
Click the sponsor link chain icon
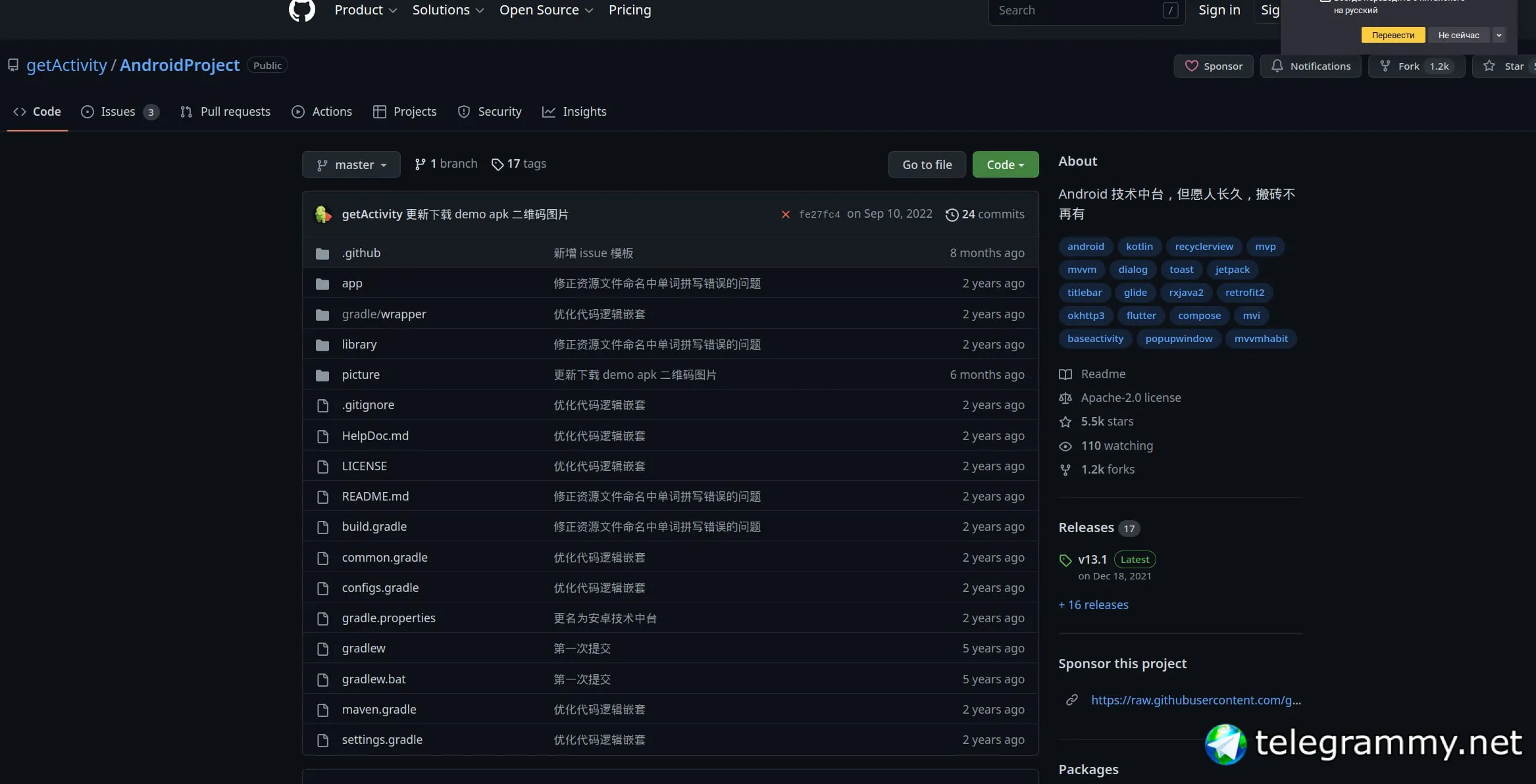coord(1072,700)
